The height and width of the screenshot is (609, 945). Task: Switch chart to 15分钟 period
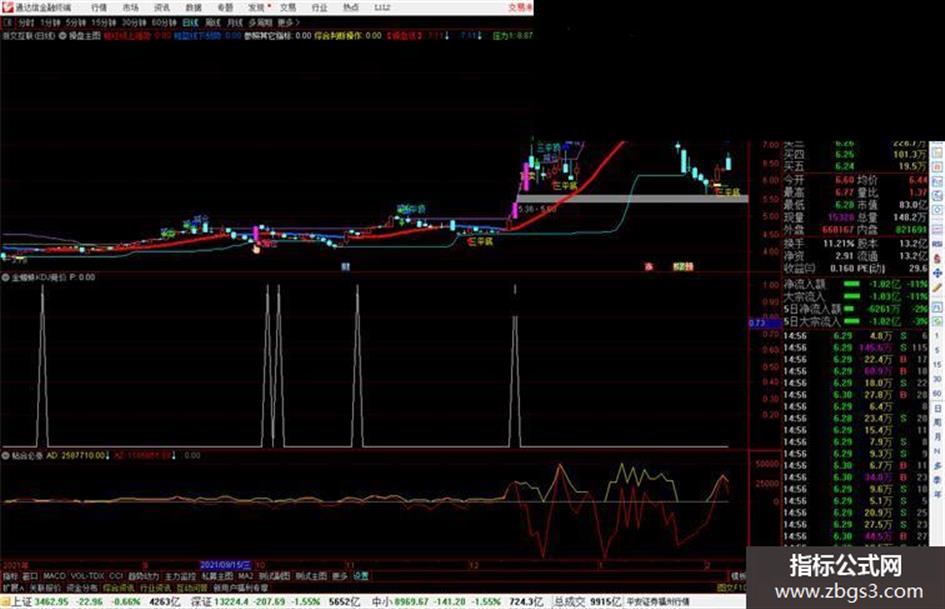pos(104,22)
